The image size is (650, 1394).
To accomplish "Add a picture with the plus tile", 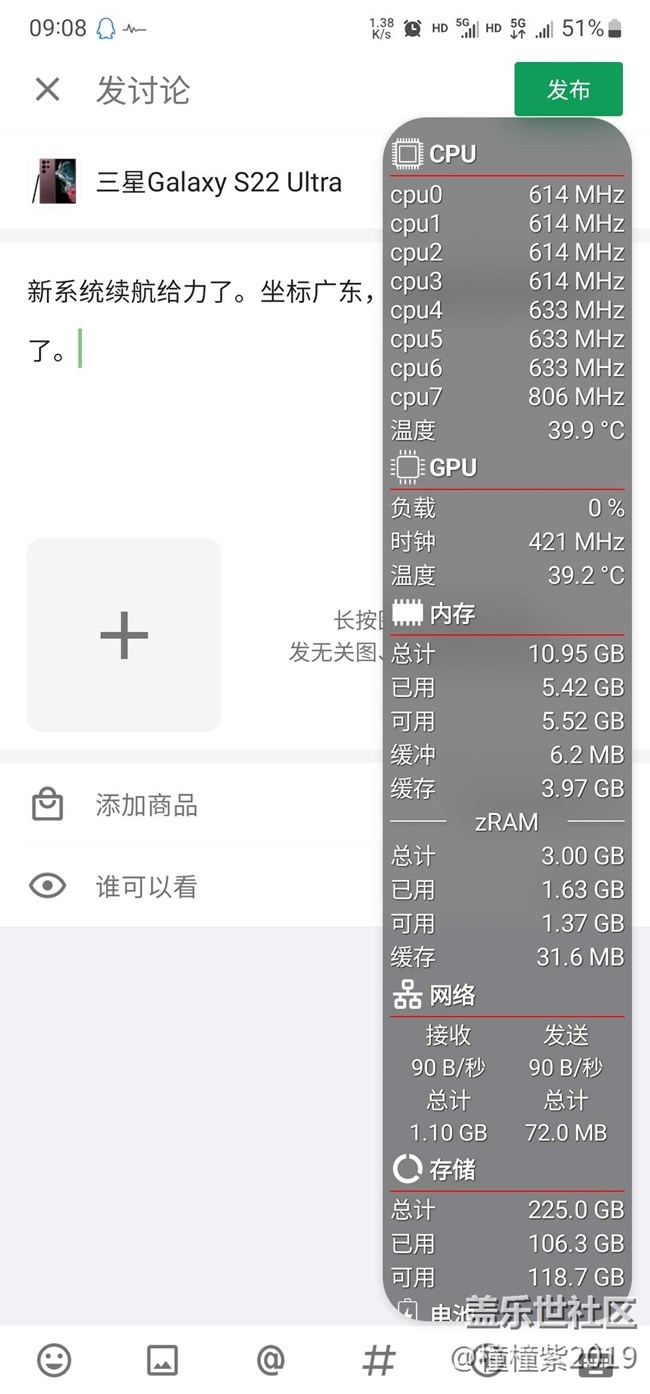I will pos(124,635).
